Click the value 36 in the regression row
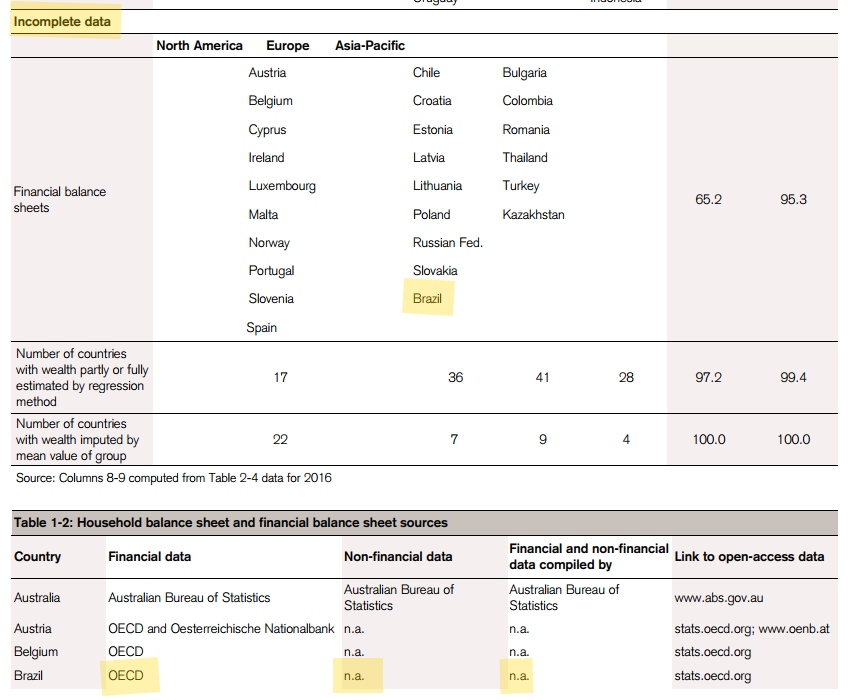 455,377
